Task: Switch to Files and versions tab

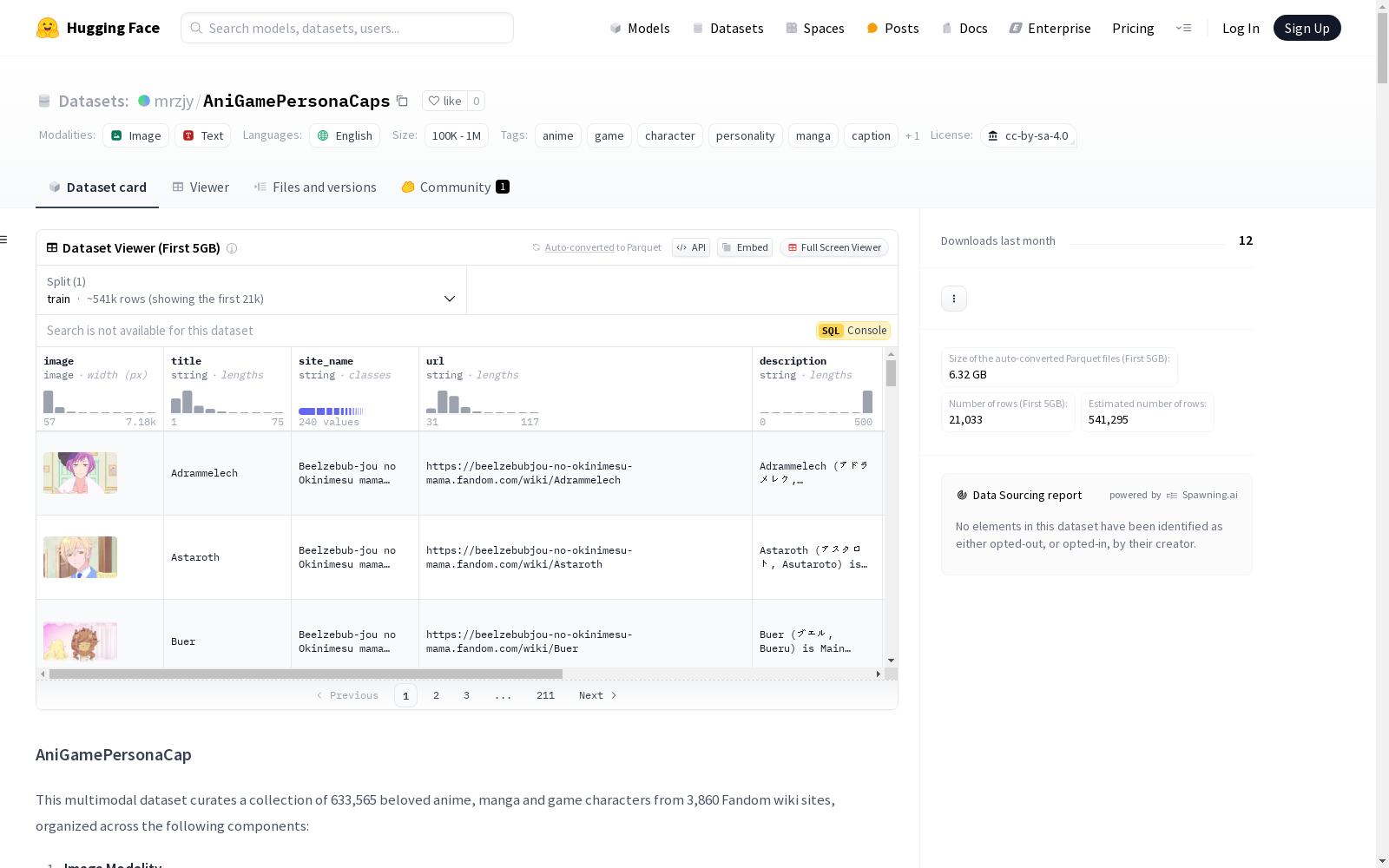Action: [x=315, y=187]
